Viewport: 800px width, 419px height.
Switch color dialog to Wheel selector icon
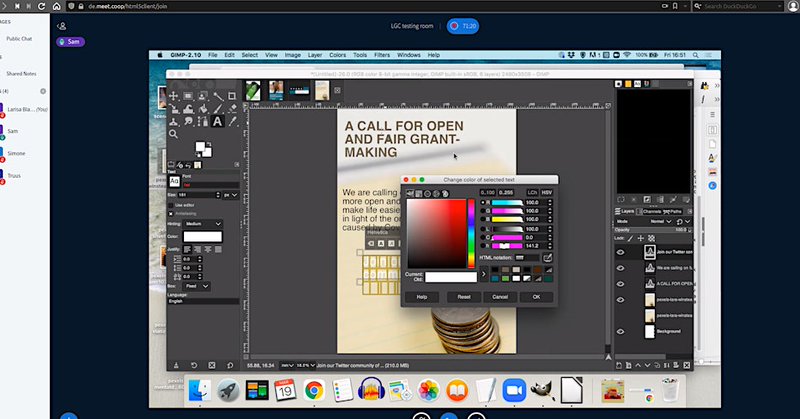(428, 194)
